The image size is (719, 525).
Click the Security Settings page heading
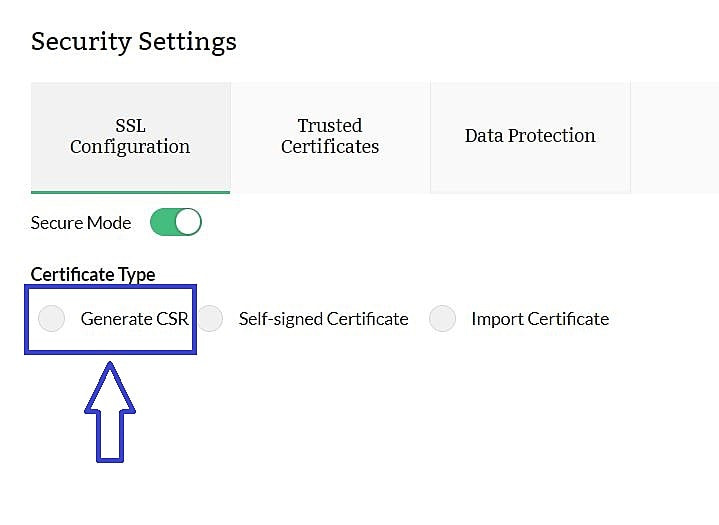pyautogui.click(x=134, y=42)
